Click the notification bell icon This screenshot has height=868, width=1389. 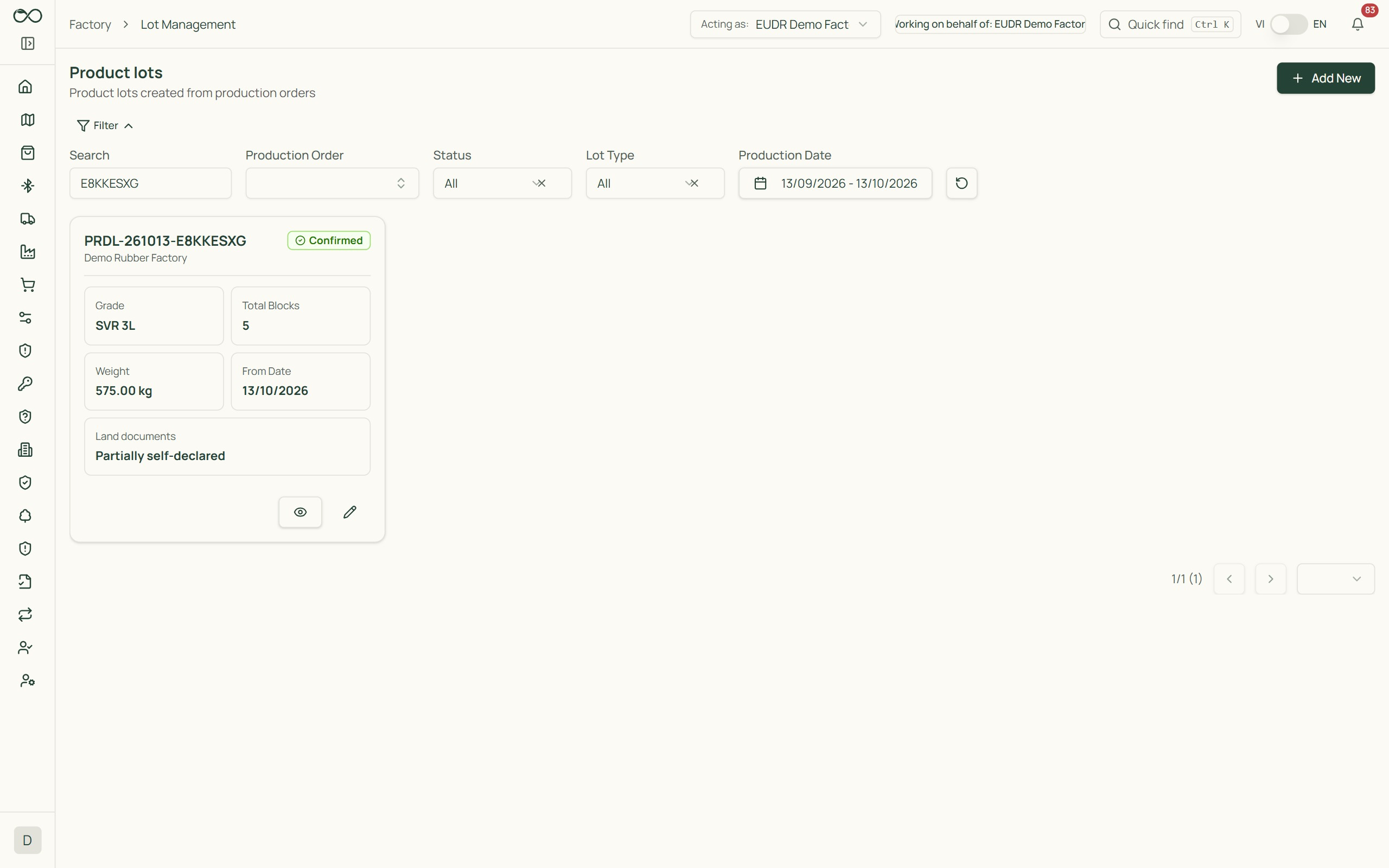[x=1357, y=24]
